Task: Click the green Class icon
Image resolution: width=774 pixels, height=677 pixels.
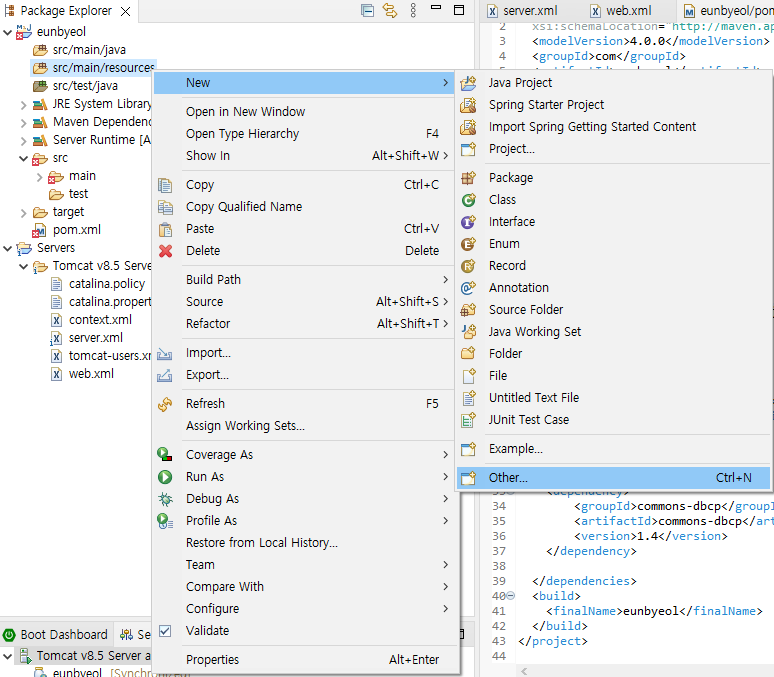Action: click(468, 200)
